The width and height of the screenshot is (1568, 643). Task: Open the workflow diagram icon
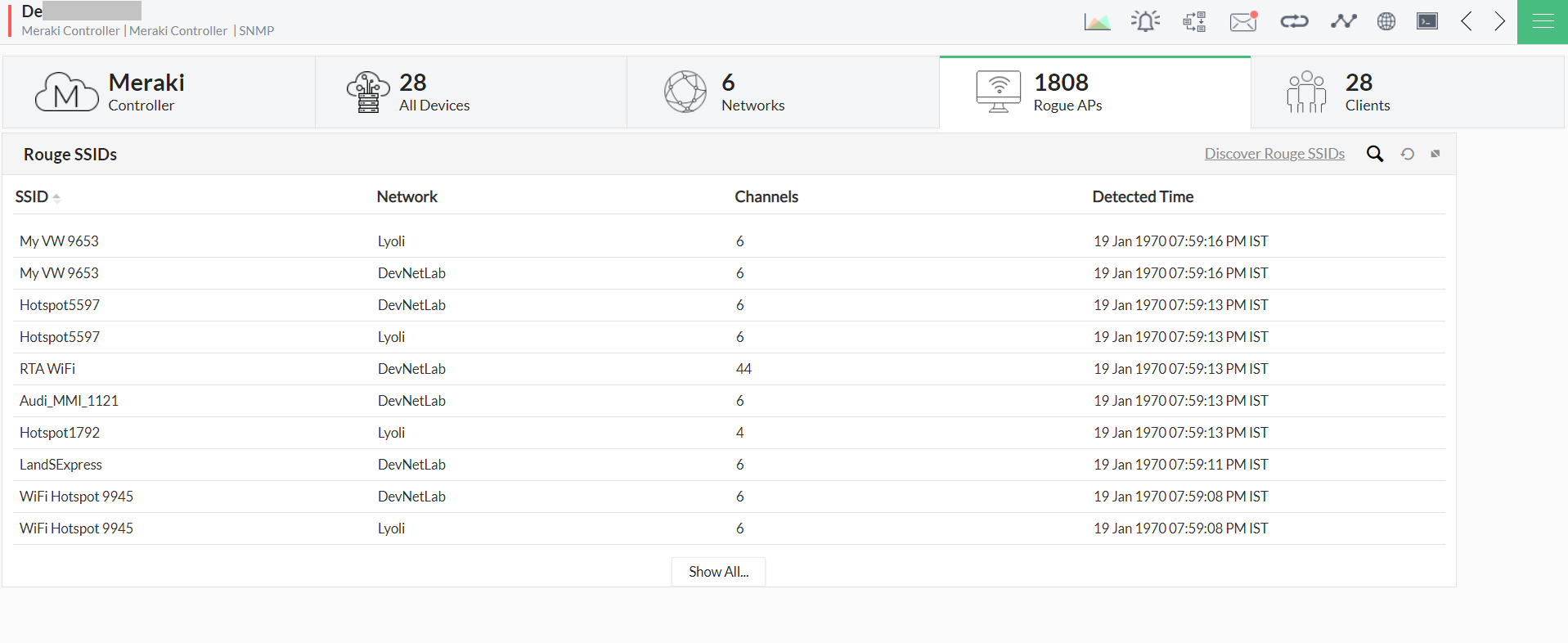click(1194, 21)
